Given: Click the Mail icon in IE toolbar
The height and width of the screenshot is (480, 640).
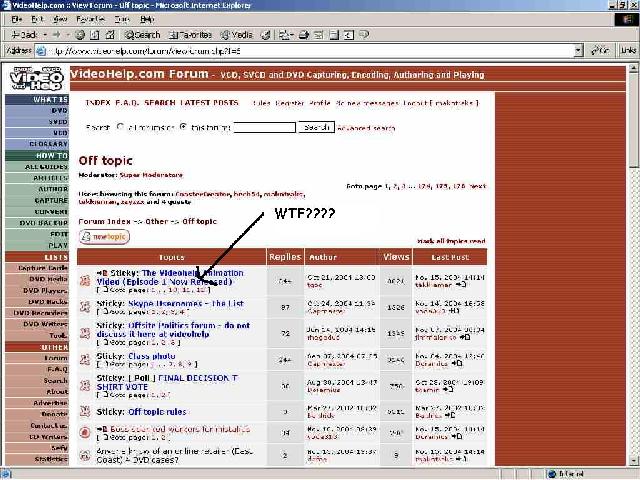Looking at the screenshot, I should point(284,35).
